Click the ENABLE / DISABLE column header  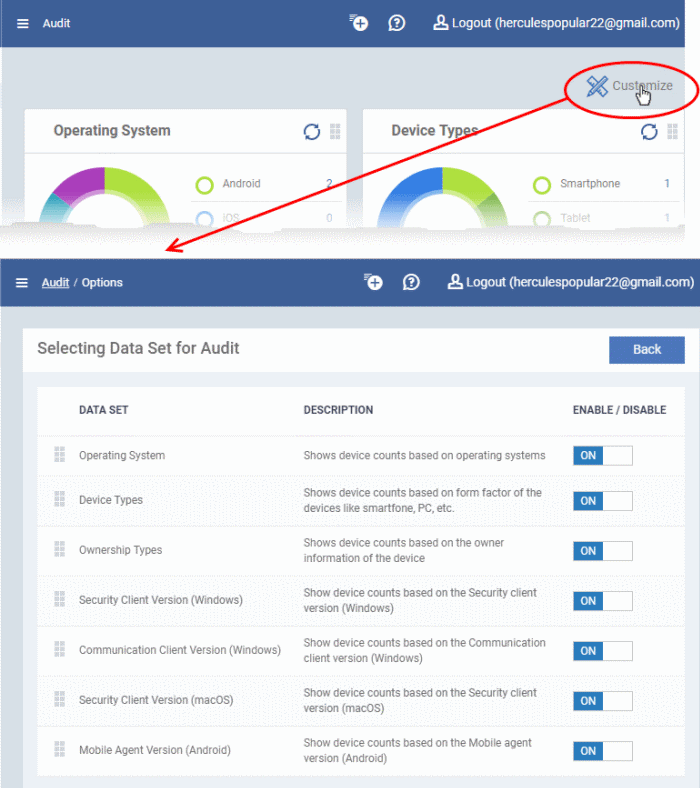pyautogui.click(x=620, y=410)
